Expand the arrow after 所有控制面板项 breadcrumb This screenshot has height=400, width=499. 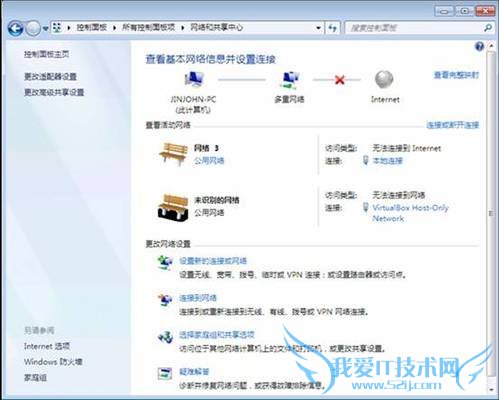click(183, 28)
